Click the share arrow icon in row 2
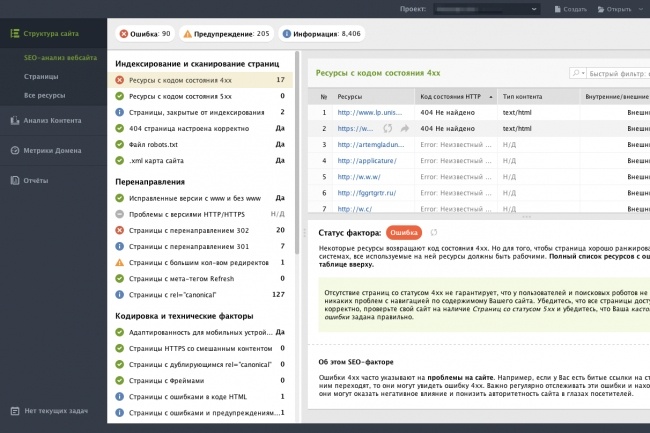 (405, 128)
